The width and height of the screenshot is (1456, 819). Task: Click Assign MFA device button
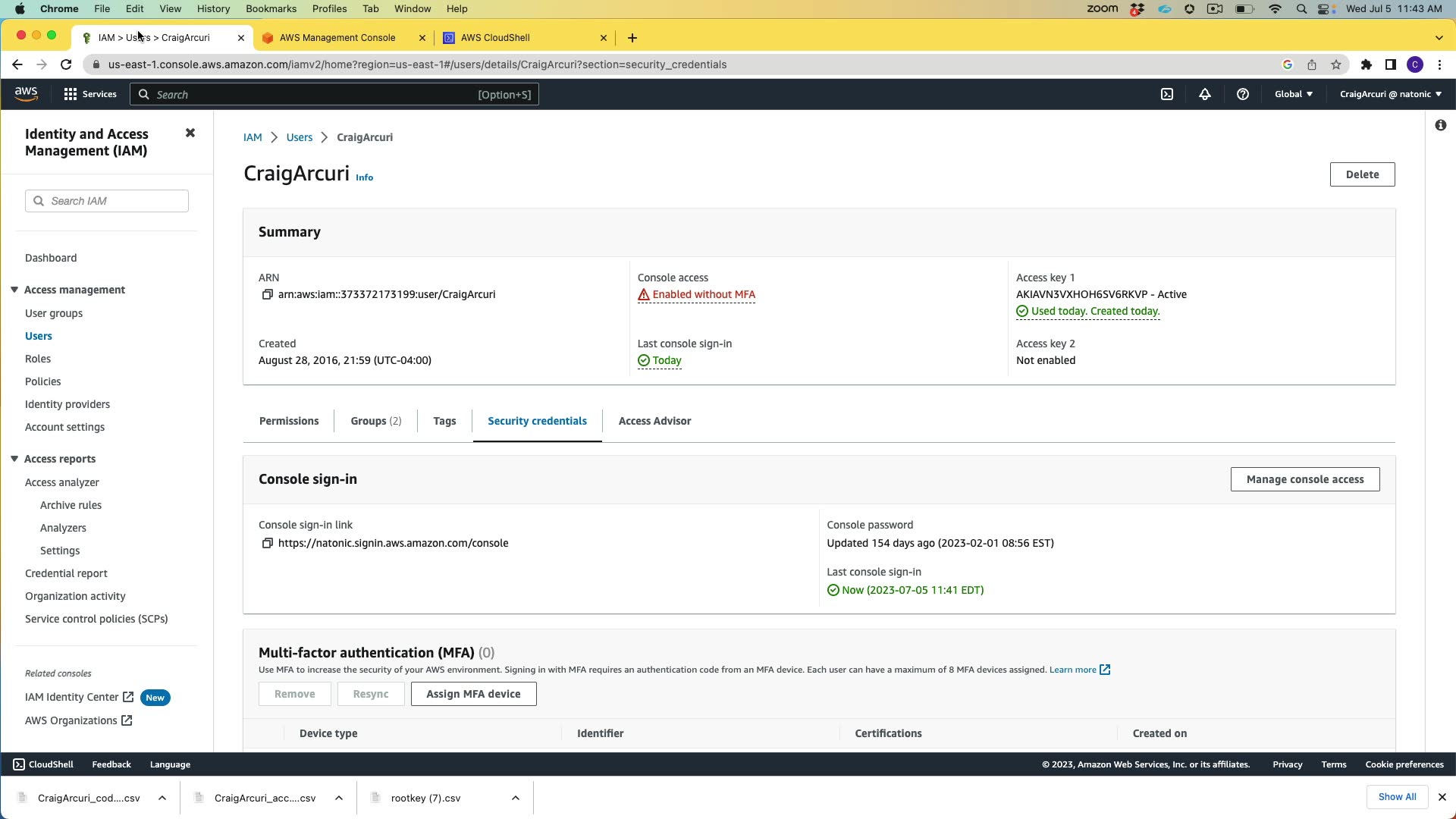click(x=473, y=694)
